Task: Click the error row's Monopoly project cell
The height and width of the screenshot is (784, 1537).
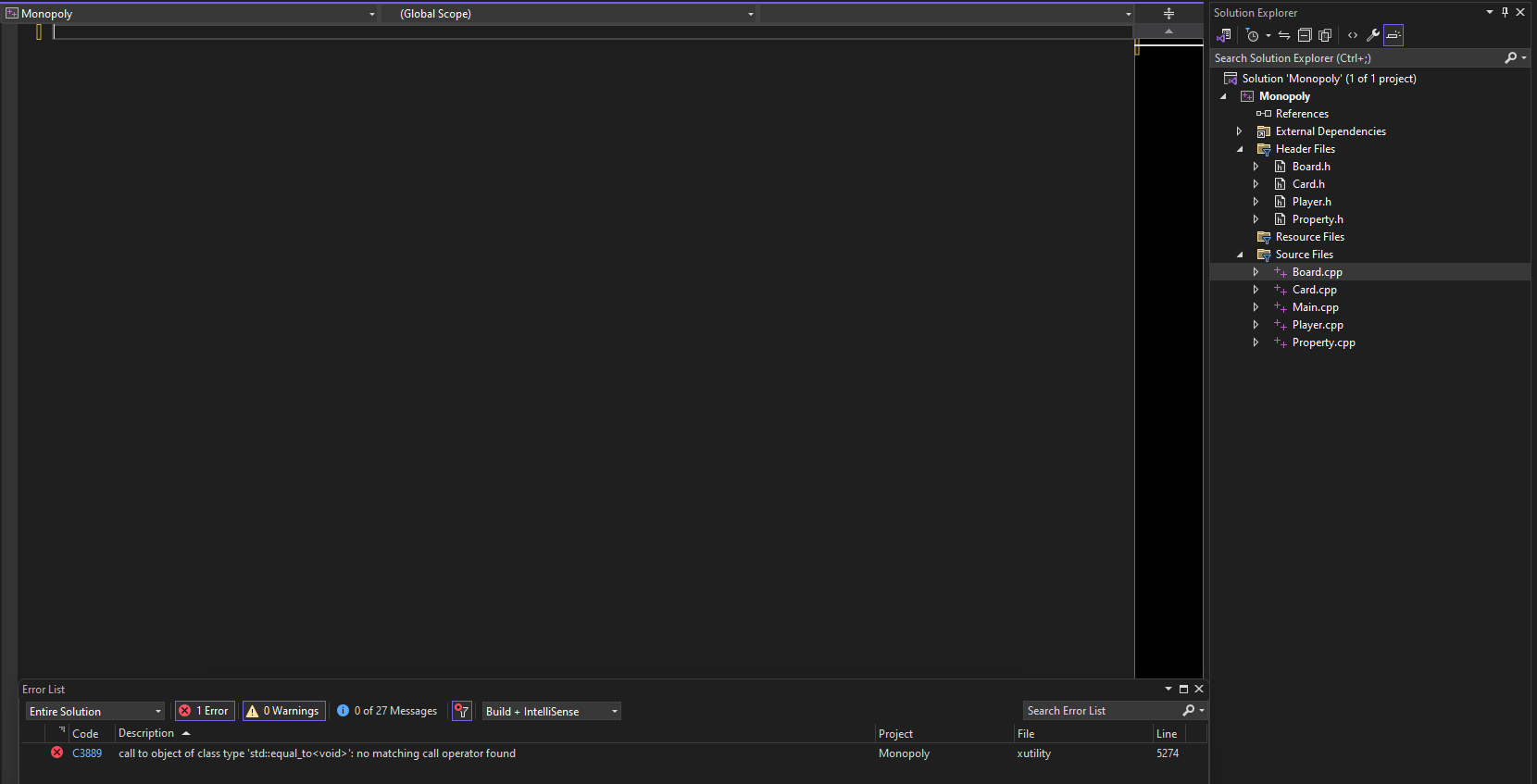Action: click(904, 753)
